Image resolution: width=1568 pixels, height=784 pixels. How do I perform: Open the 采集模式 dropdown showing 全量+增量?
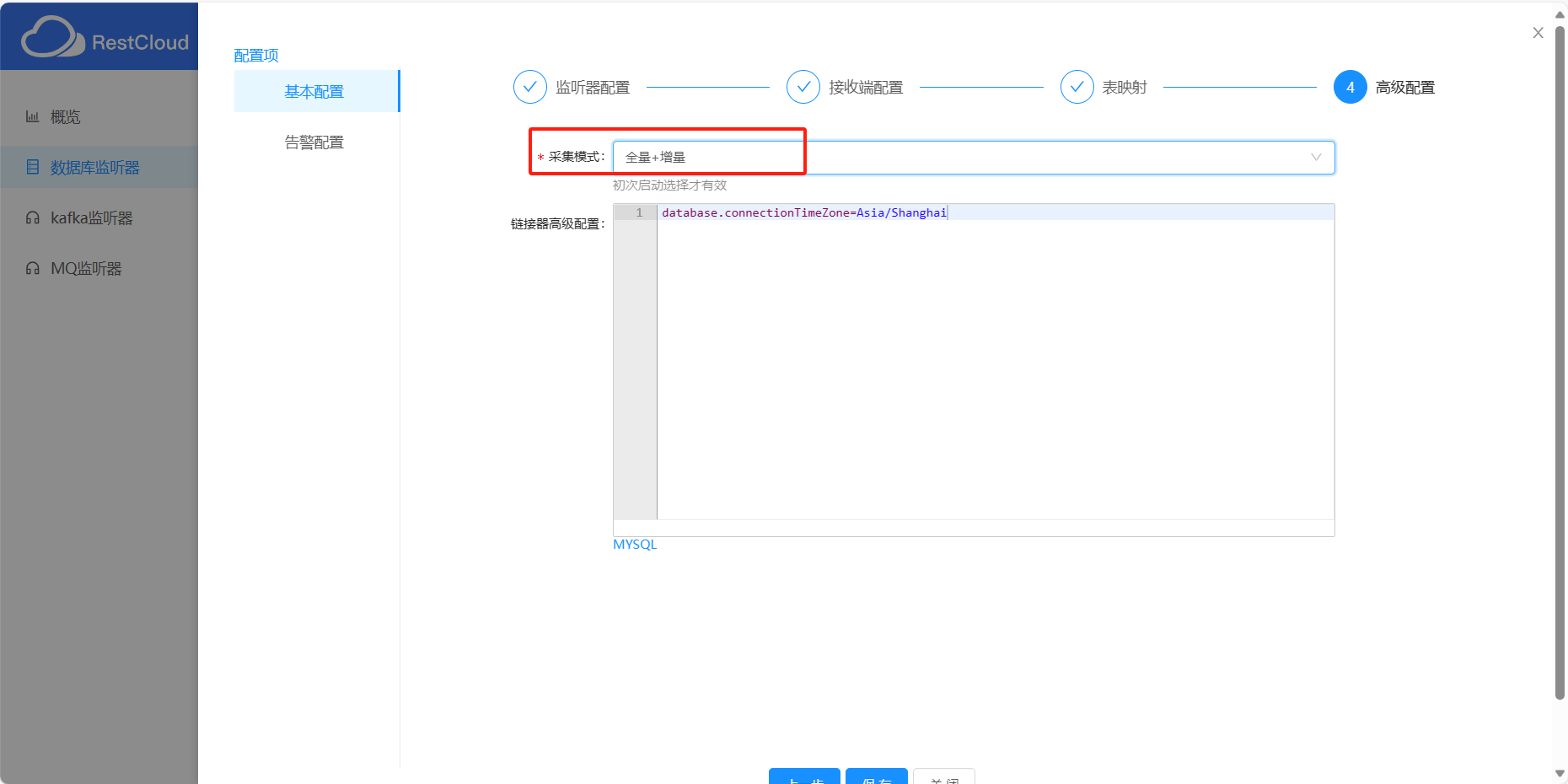click(x=974, y=158)
